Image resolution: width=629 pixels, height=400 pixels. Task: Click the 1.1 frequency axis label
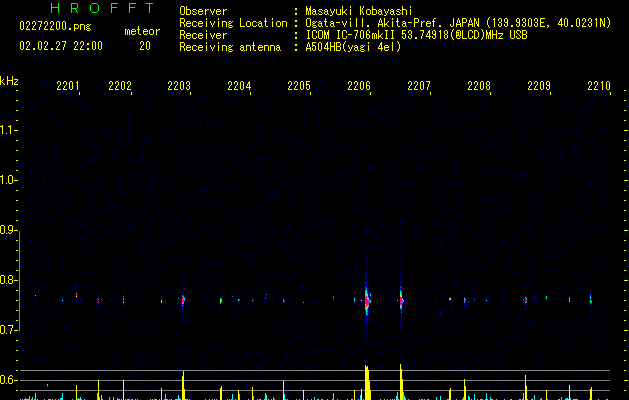click(x=8, y=130)
